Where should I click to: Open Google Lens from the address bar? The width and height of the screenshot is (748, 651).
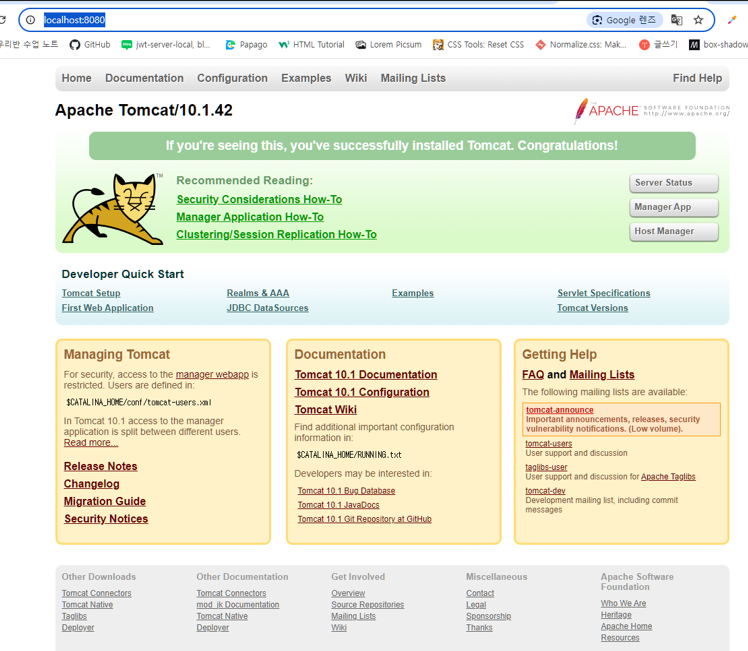(624, 20)
